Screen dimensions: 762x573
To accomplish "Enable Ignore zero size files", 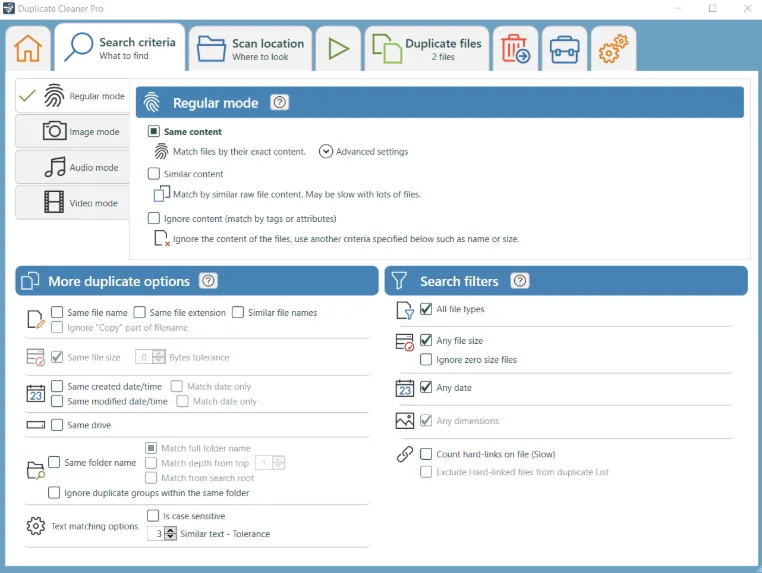I will coord(426,359).
